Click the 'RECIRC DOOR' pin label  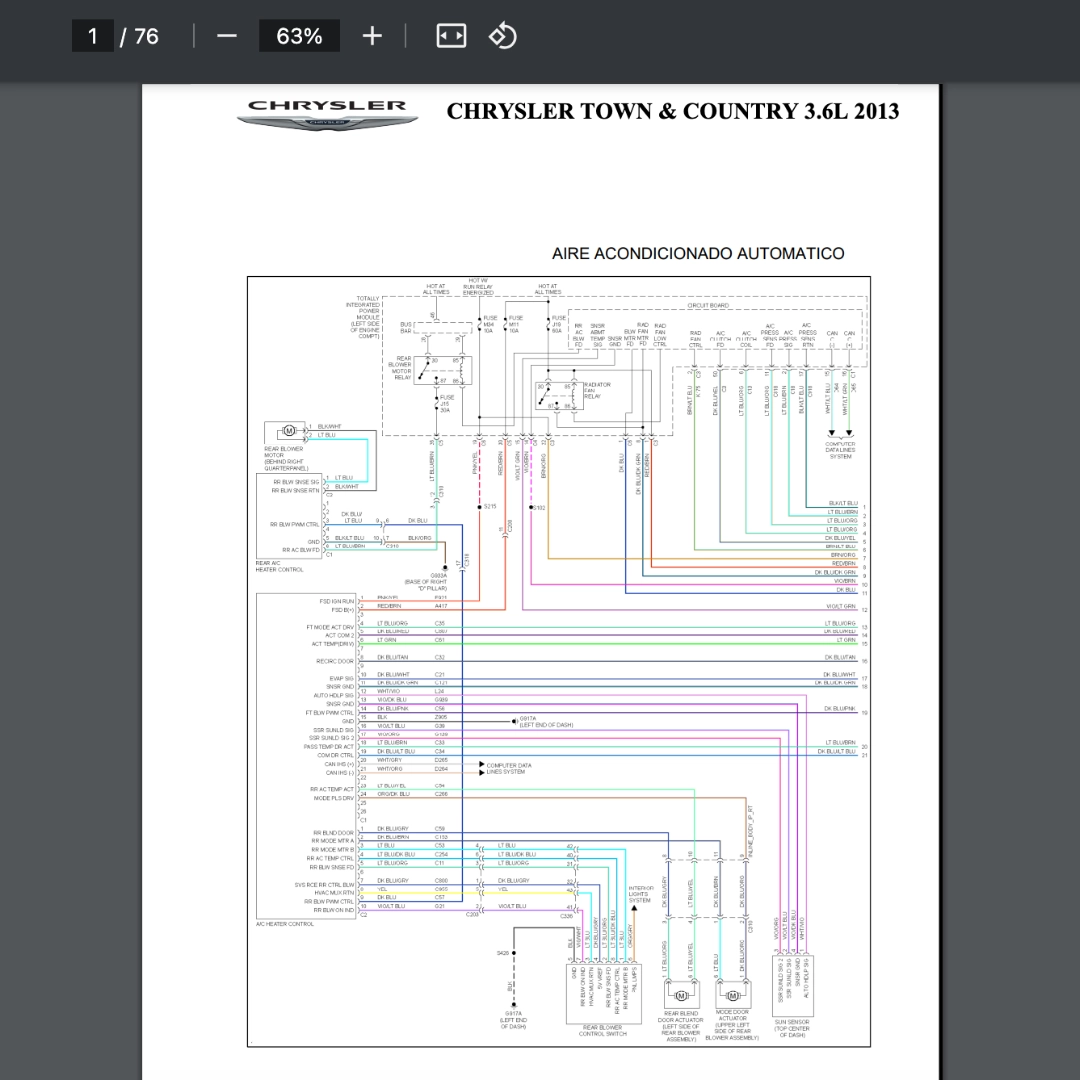tap(335, 661)
